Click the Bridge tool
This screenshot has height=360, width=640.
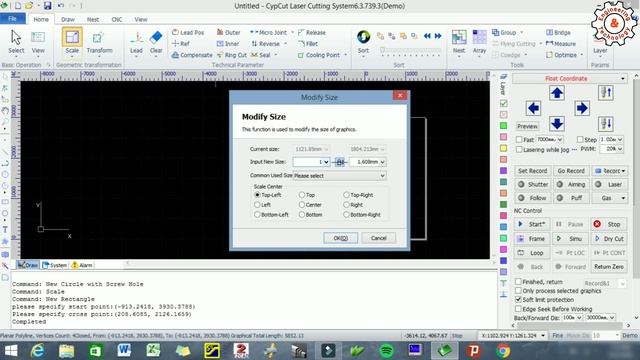click(558, 32)
